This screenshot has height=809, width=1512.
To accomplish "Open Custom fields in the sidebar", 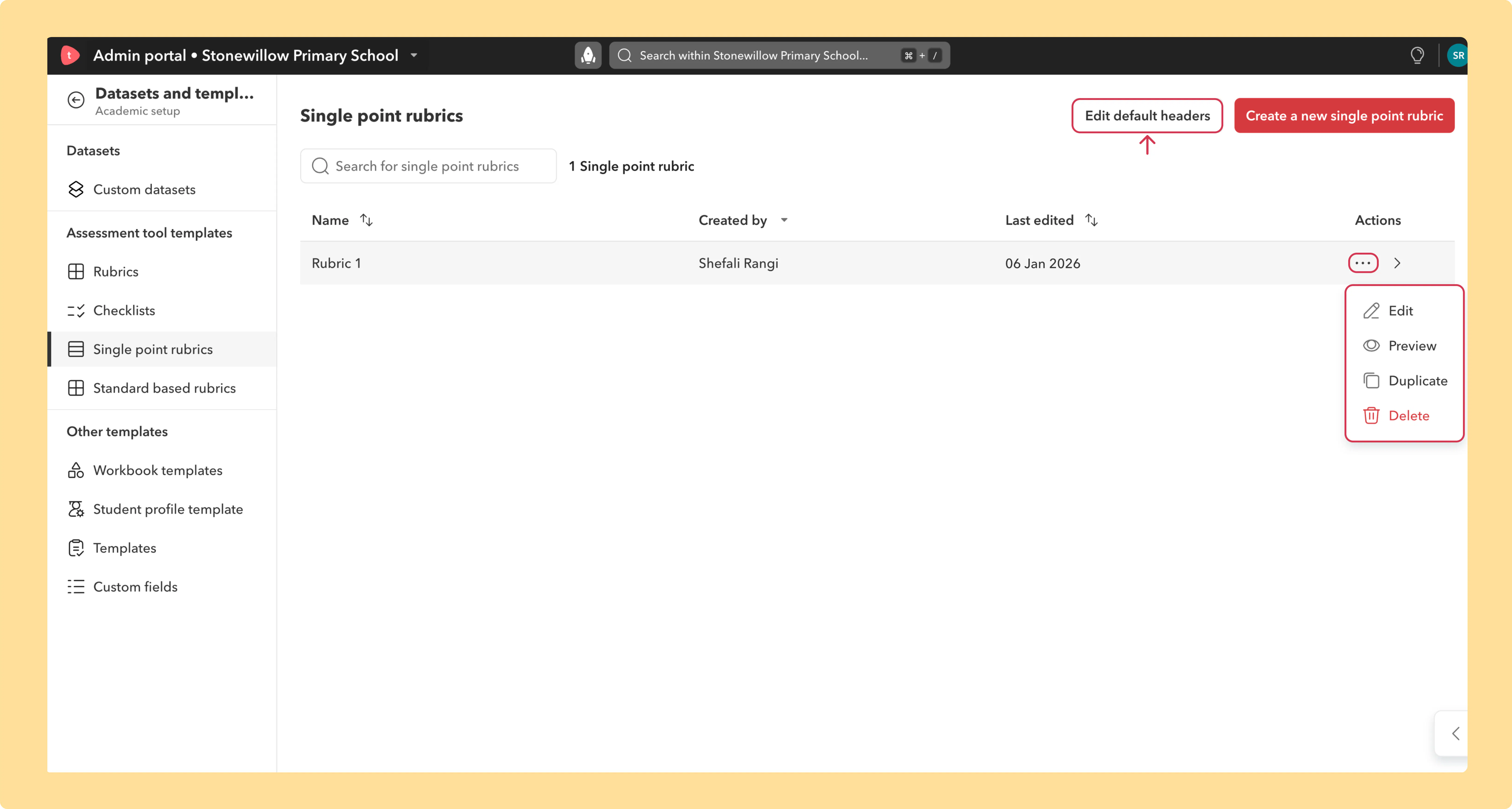I will point(162,586).
